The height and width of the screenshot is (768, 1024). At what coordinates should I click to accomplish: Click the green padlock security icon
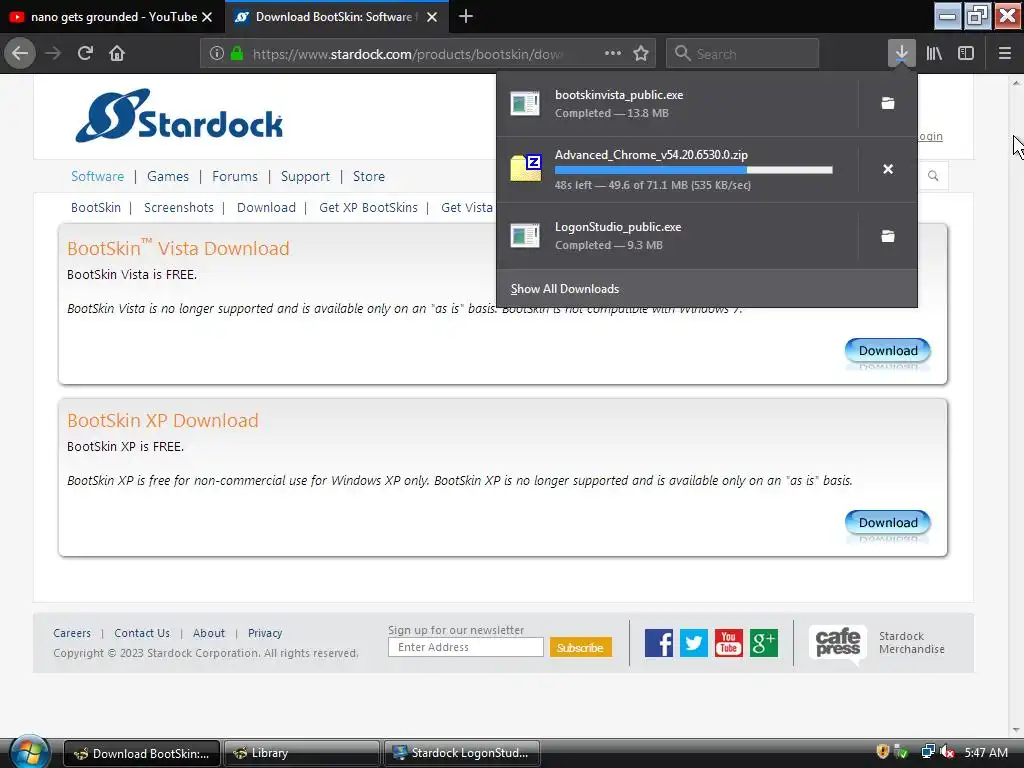point(237,54)
